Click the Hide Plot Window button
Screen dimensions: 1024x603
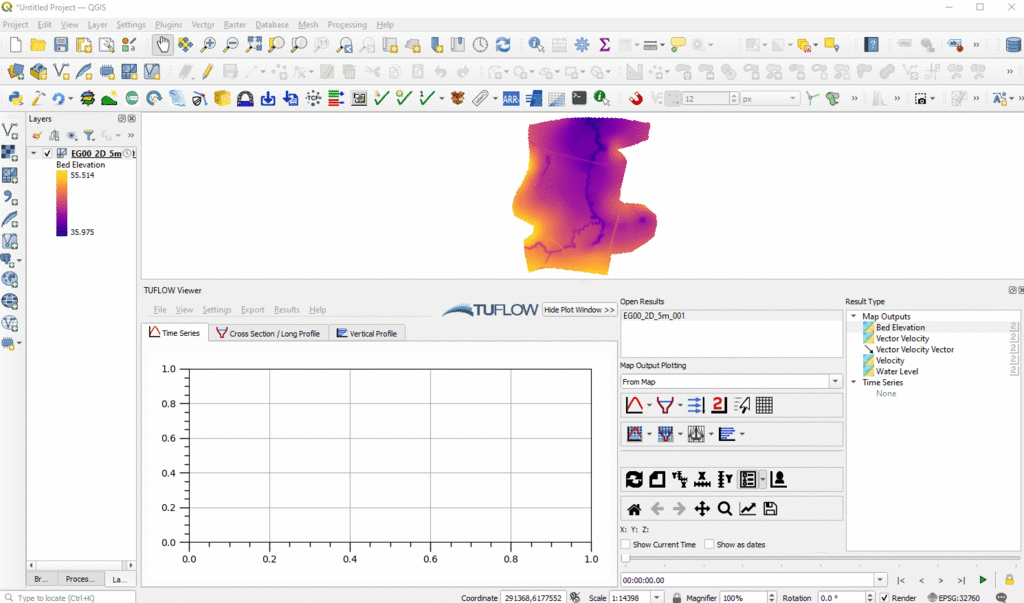click(579, 310)
